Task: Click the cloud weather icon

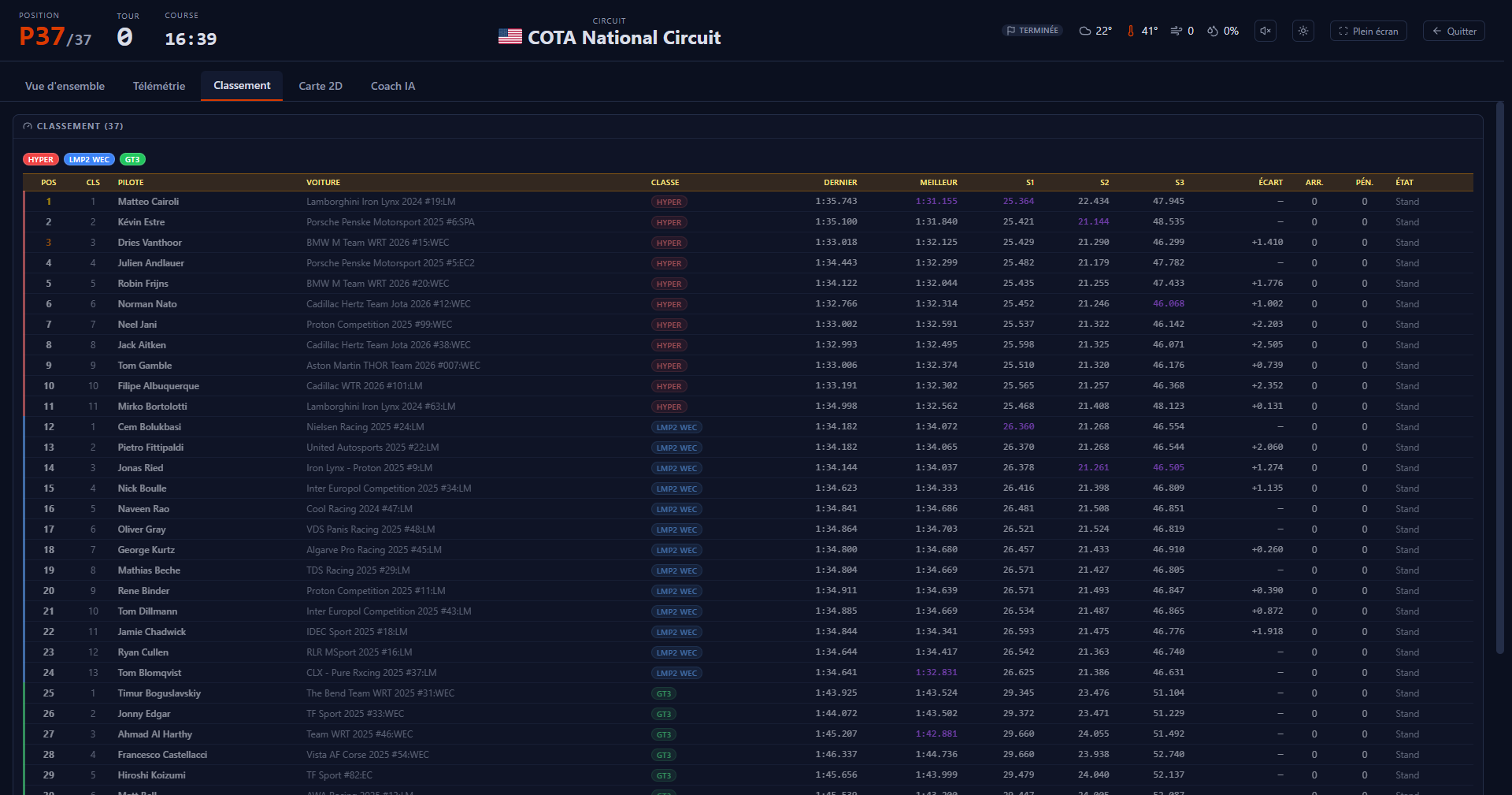Action: click(x=1085, y=32)
